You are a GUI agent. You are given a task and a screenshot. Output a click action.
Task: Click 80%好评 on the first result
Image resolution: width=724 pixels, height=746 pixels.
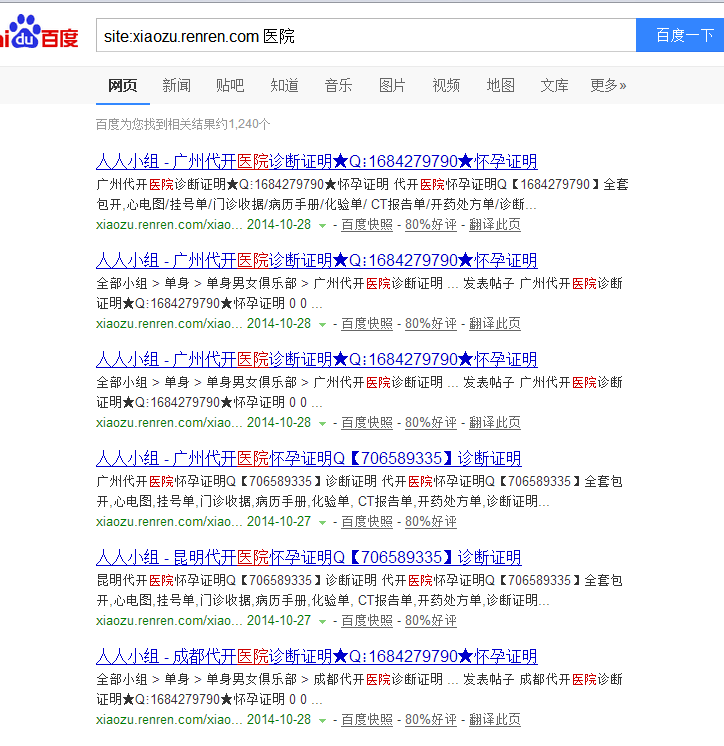[430, 225]
